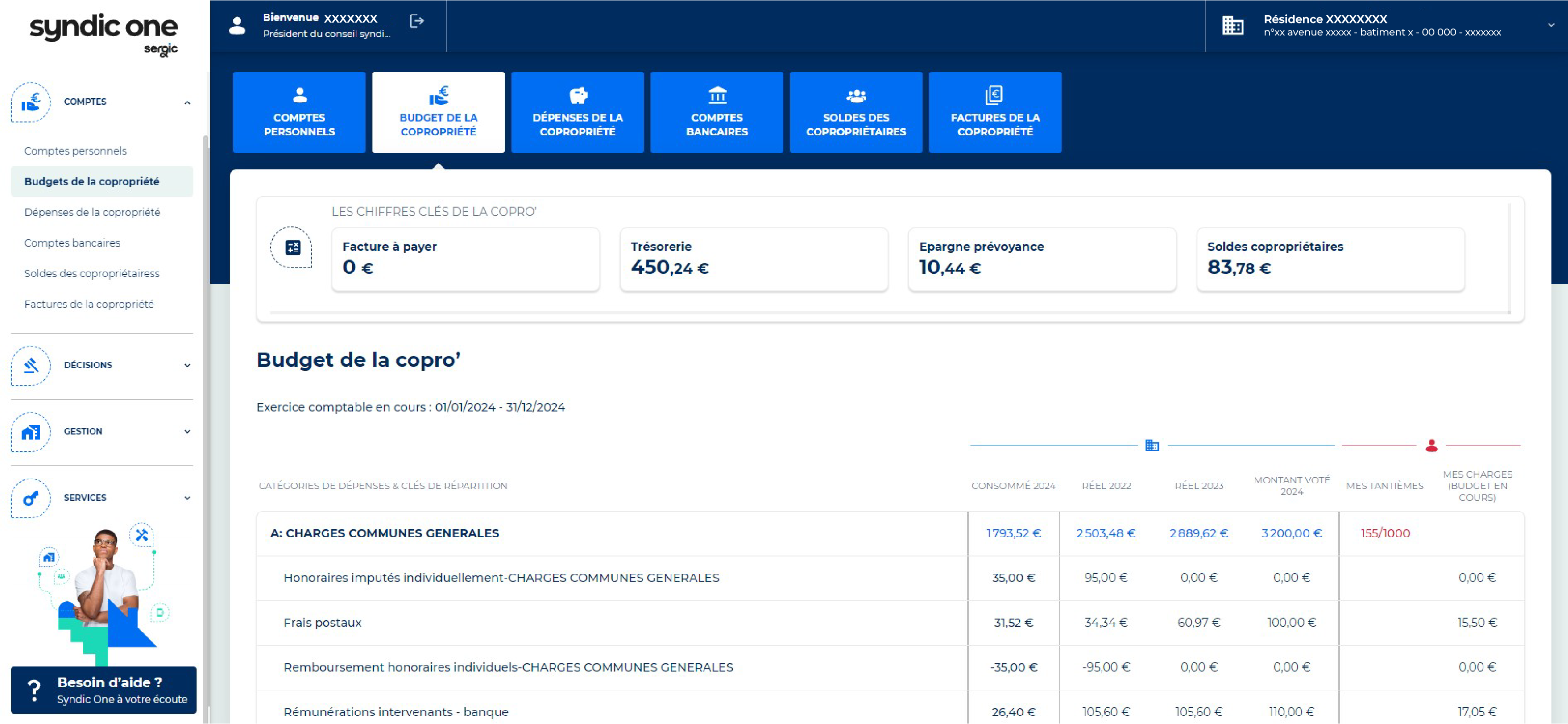Click the 3 200,00 € montant voté value
1568x724 pixels.
click(x=1292, y=533)
